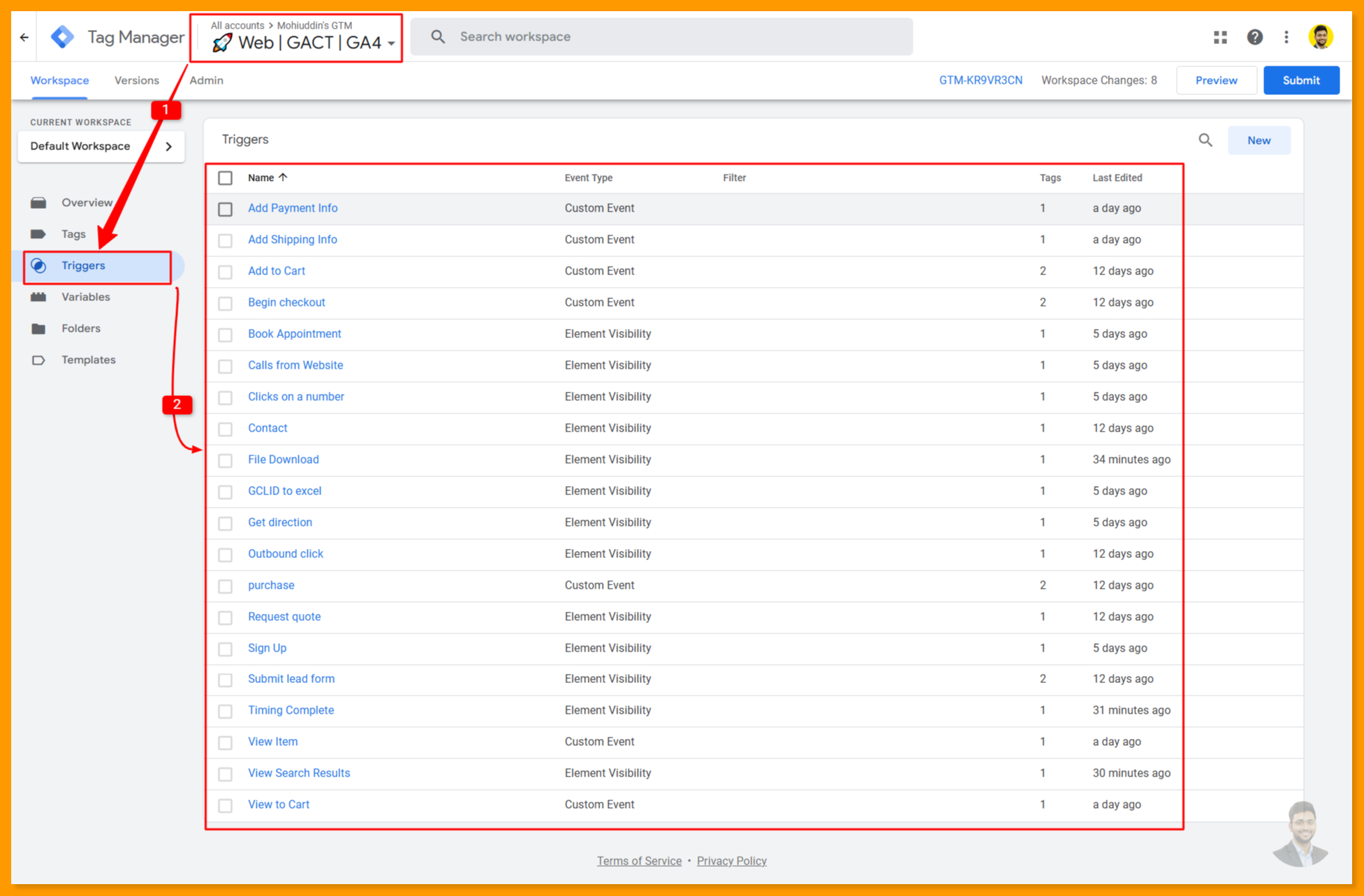Open Variables in the sidebar

(x=85, y=297)
